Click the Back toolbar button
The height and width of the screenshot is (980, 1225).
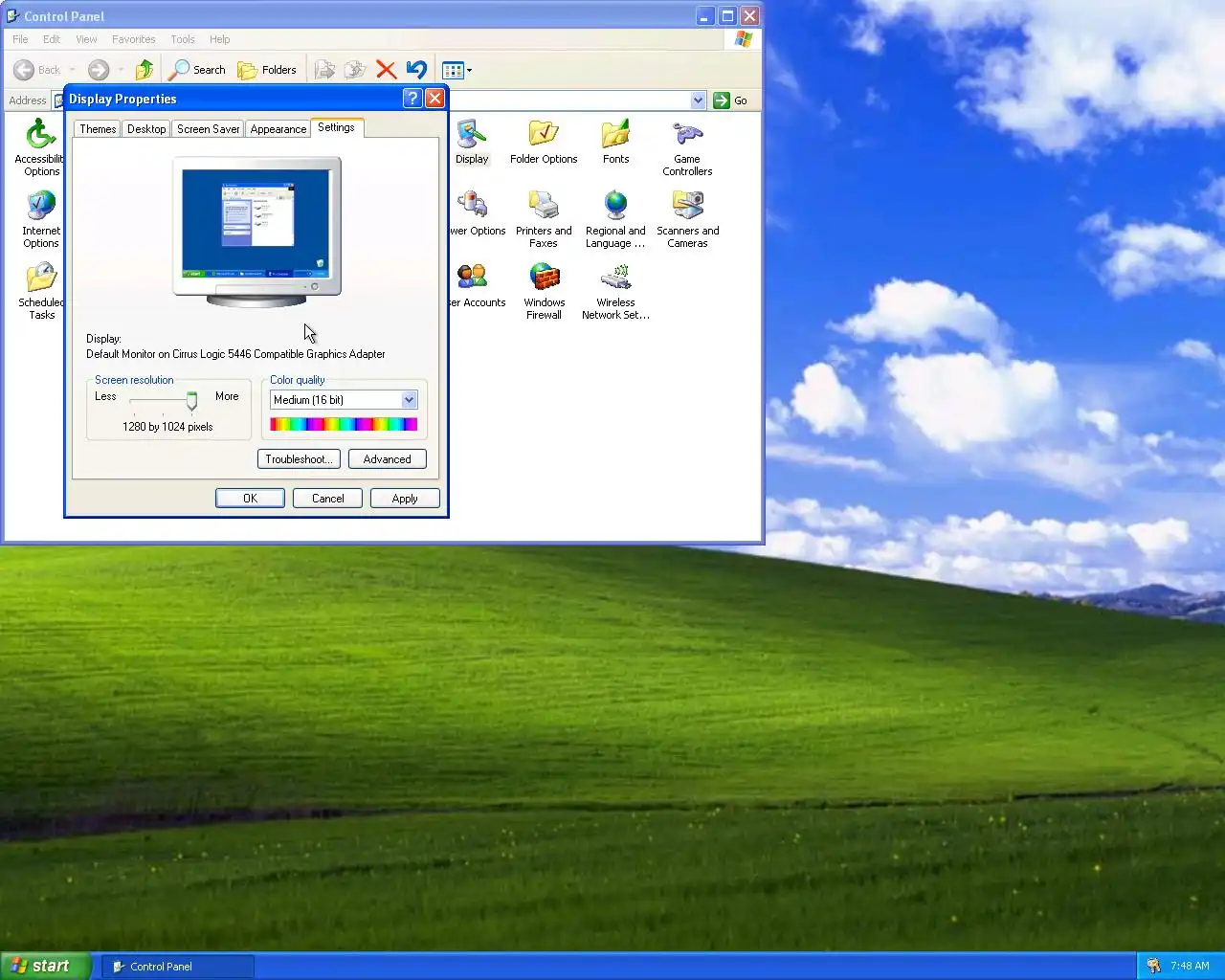coord(37,70)
